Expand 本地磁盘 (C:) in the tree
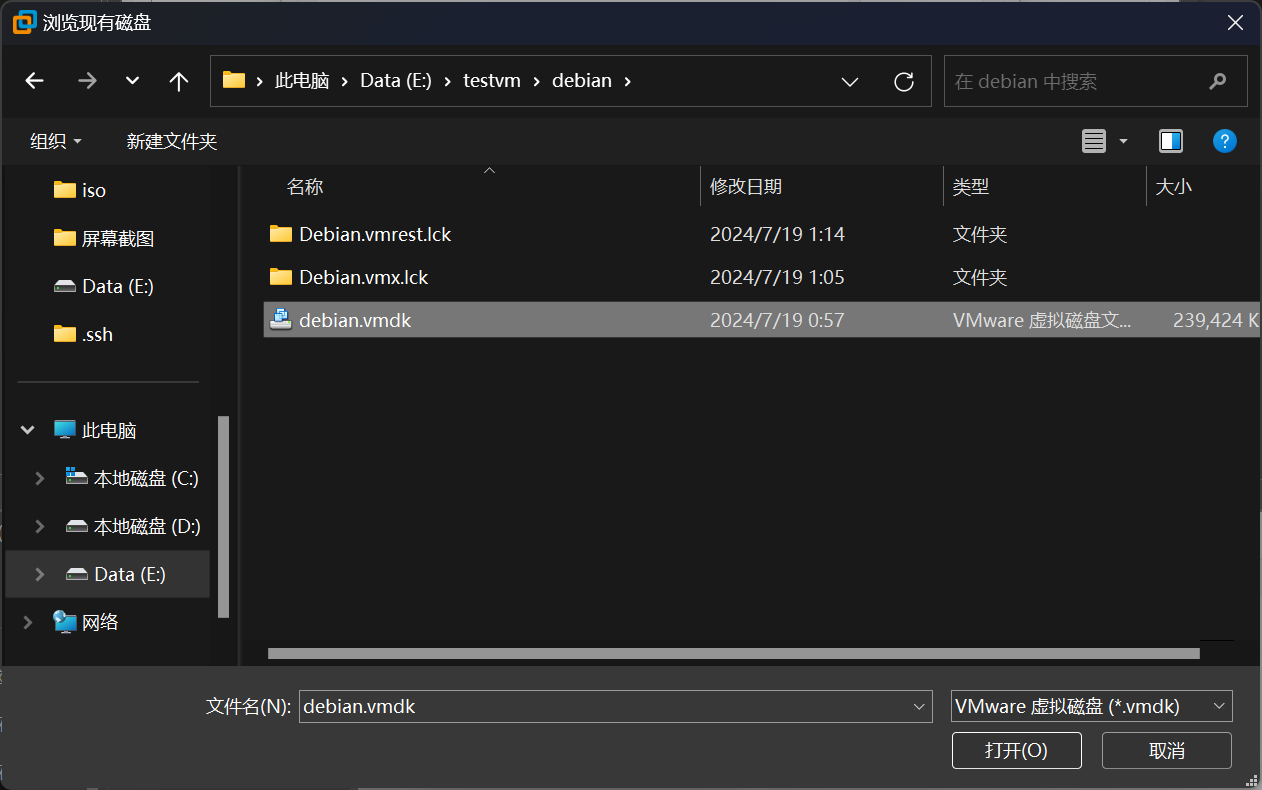1262x790 pixels. point(40,478)
